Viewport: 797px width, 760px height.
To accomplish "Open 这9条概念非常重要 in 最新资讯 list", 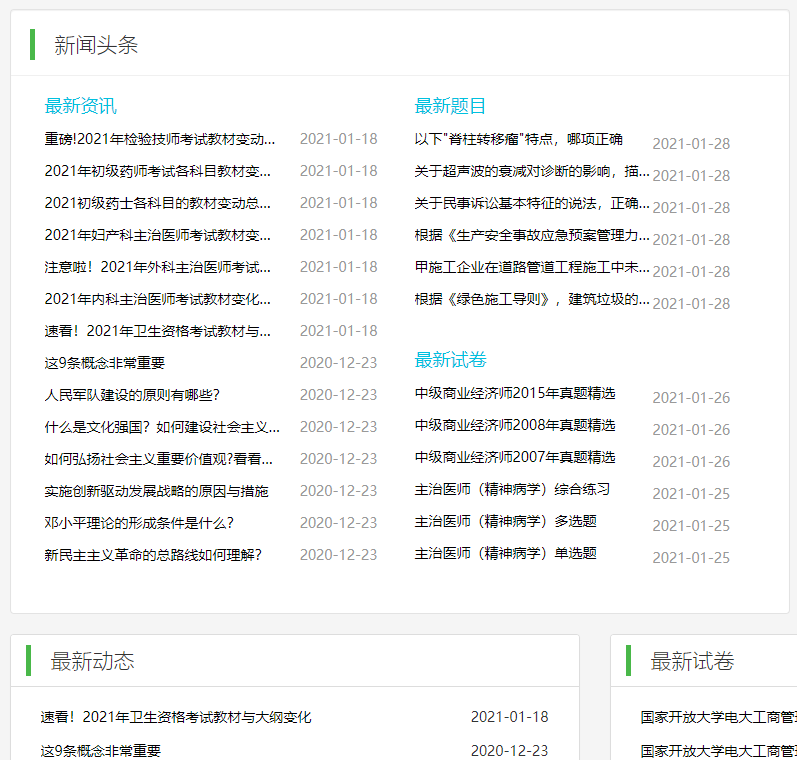I will 105,363.
